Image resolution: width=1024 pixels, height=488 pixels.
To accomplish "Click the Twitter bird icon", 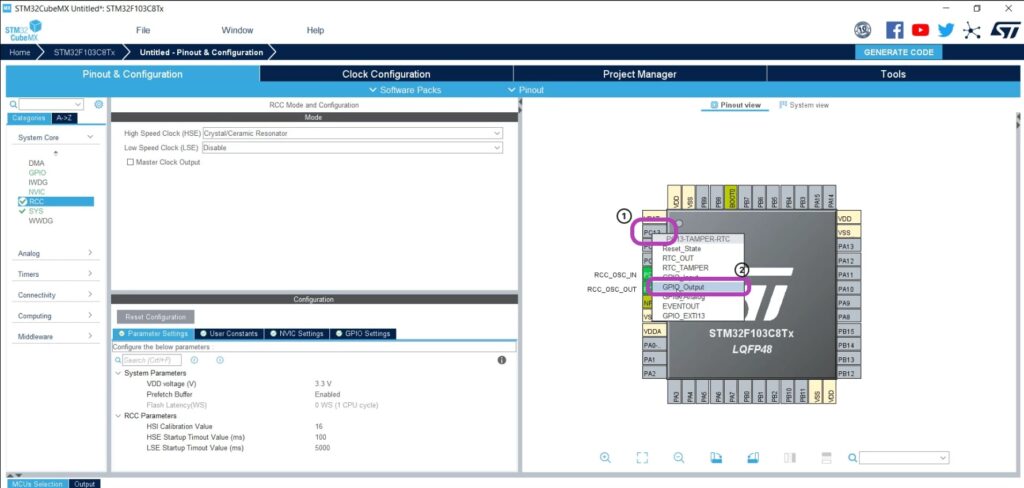I will pos(946,30).
